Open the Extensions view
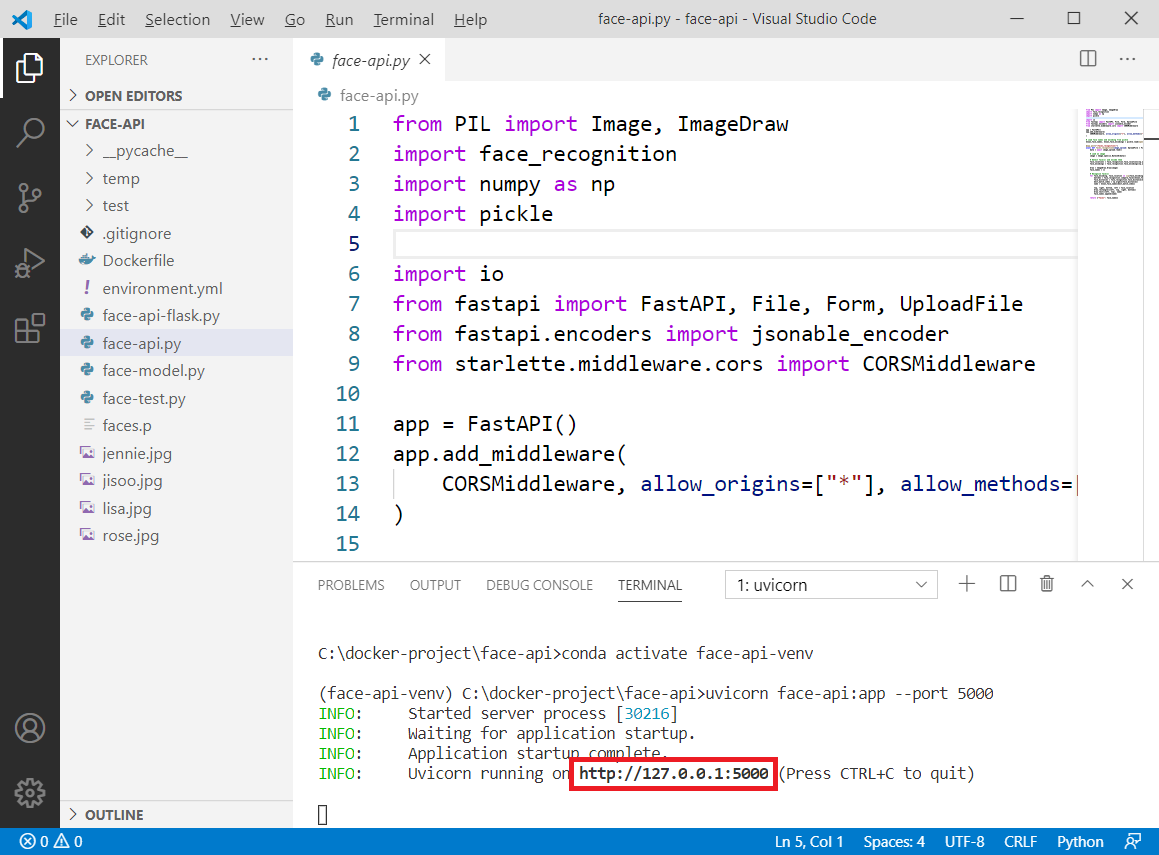 (31, 329)
